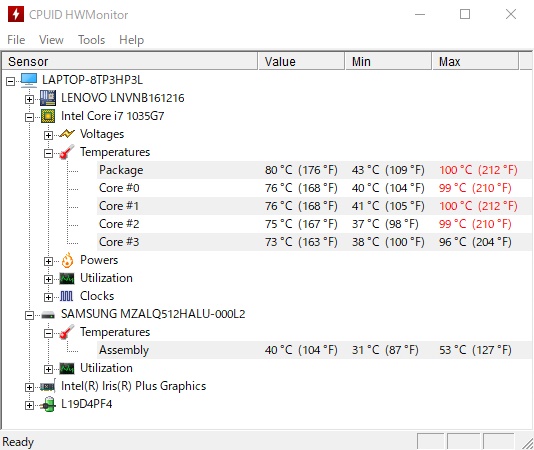Collapse the Intel Core i7 1035G7 node
Screen dimensions: 534x450
(x=29, y=117)
